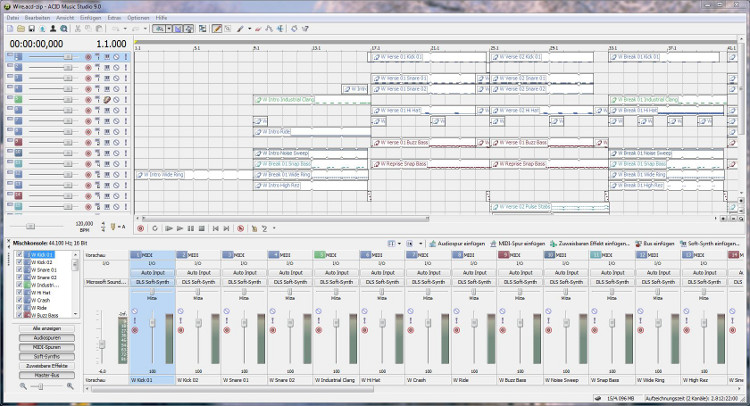Viewport: 750px width, 406px height.
Task: Open Microsoft Sound device dropdown on Vorschau
Action: point(106,282)
